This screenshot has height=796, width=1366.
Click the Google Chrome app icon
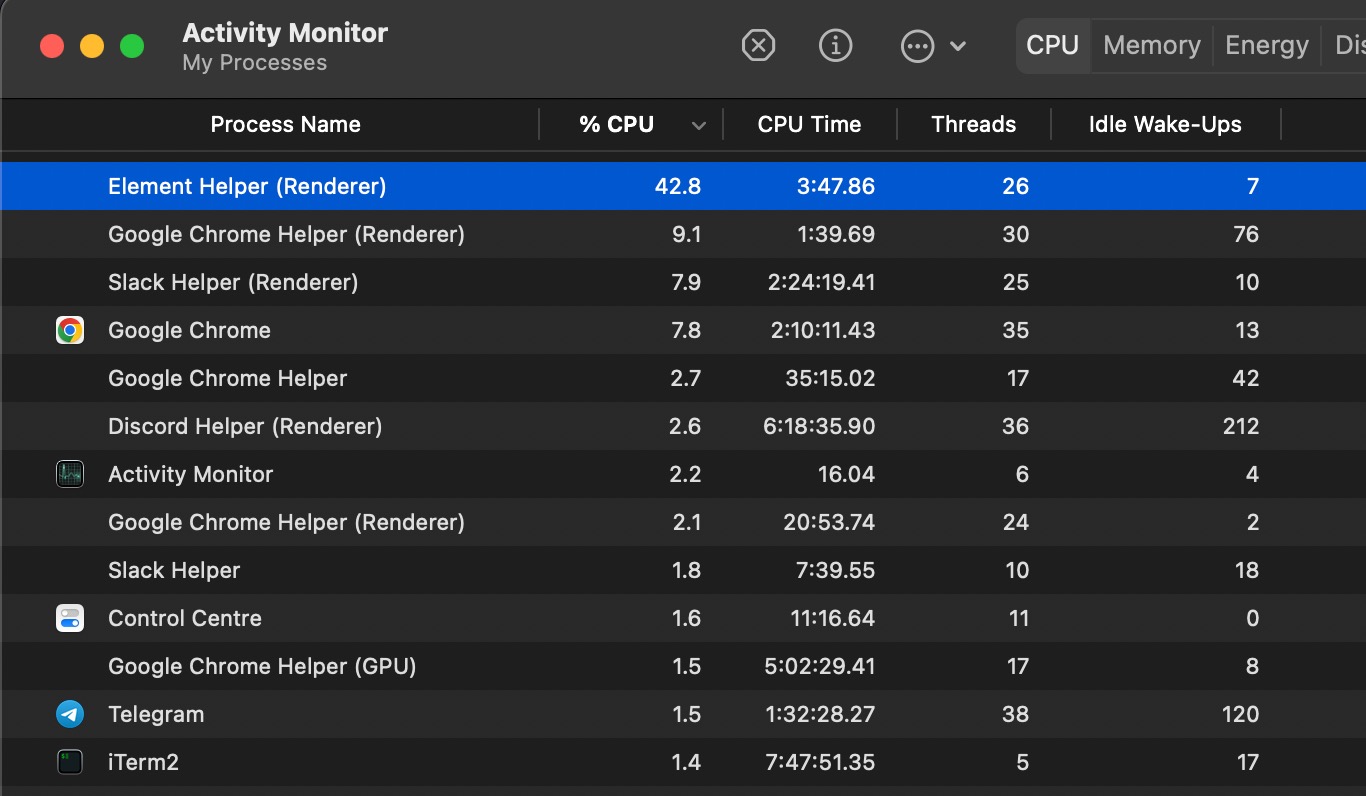point(70,330)
